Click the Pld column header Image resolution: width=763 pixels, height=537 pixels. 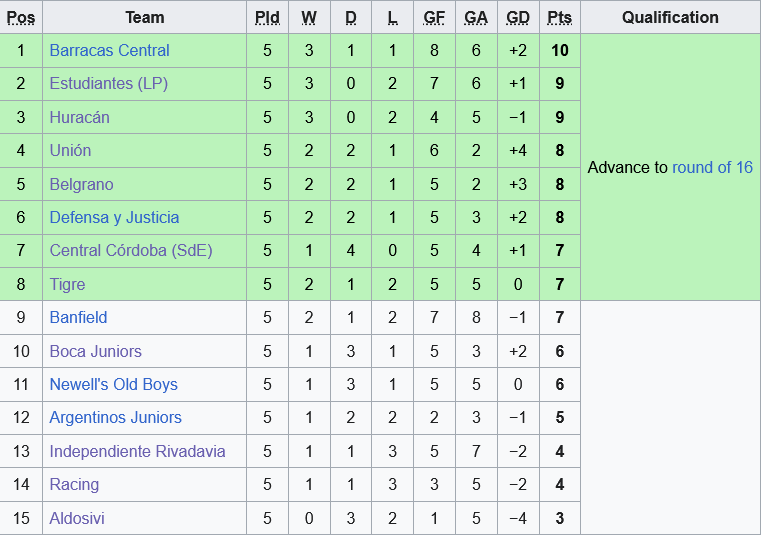click(x=267, y=18)
